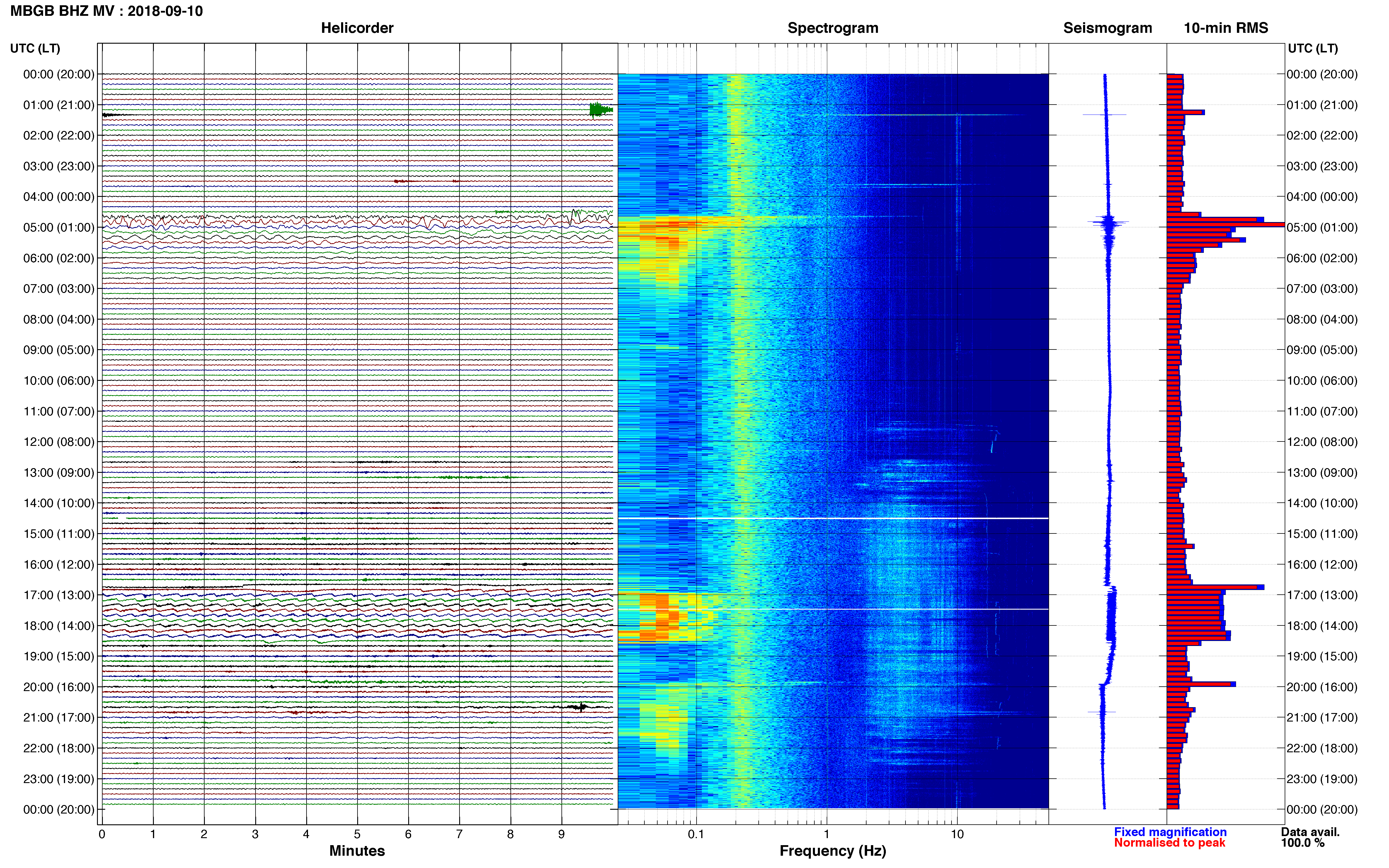Image resolution: width=1389 pixels, height=868 pixels.
Task: Click the '0.1' frequency tick label
Action: (696, 834)
